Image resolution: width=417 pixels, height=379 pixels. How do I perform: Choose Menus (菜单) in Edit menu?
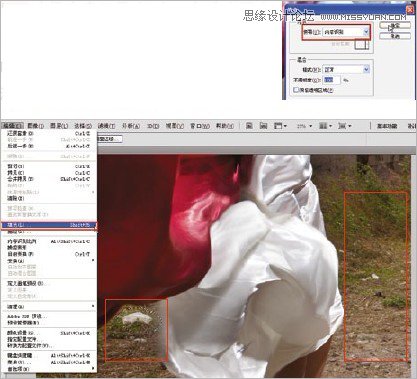[49, 362]
